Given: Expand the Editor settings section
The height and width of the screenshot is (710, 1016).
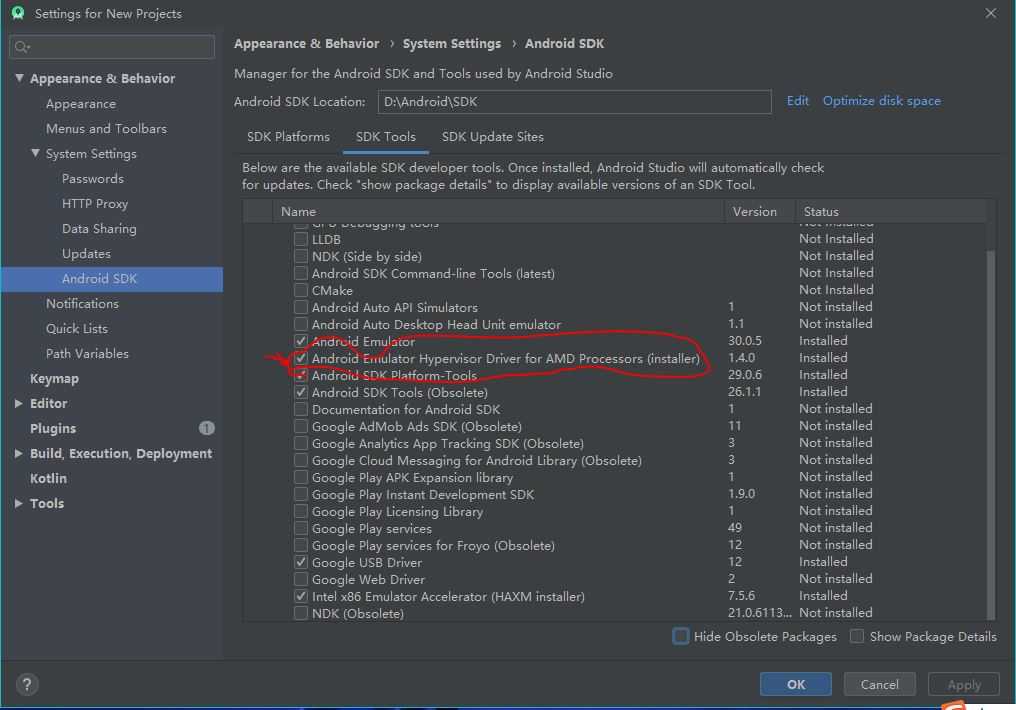Looking at the screenshot, I should coord(19,403).
